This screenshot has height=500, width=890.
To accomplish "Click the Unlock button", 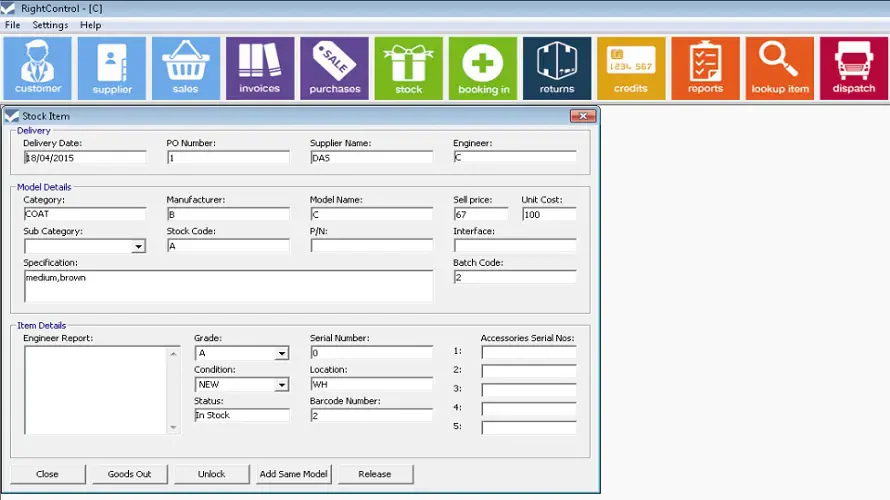I will pos(212,474).
